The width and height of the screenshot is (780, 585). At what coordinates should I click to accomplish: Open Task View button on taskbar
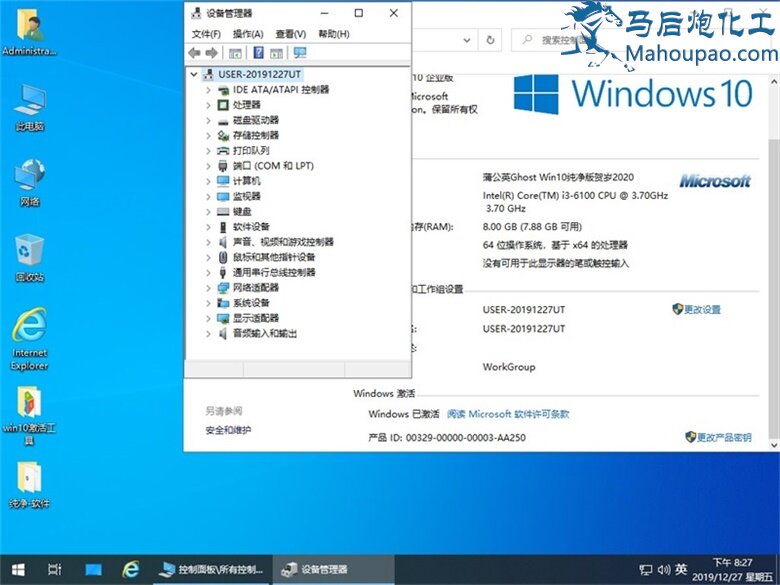(x=55, y=569)
